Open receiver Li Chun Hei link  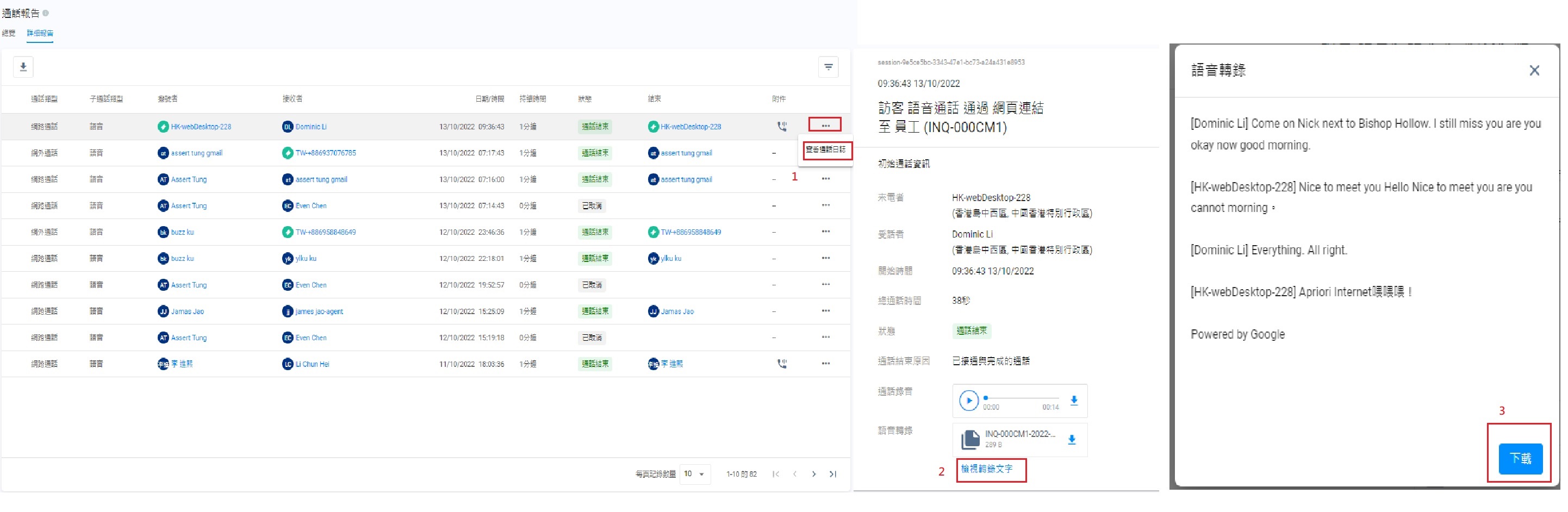click(312, 364)
